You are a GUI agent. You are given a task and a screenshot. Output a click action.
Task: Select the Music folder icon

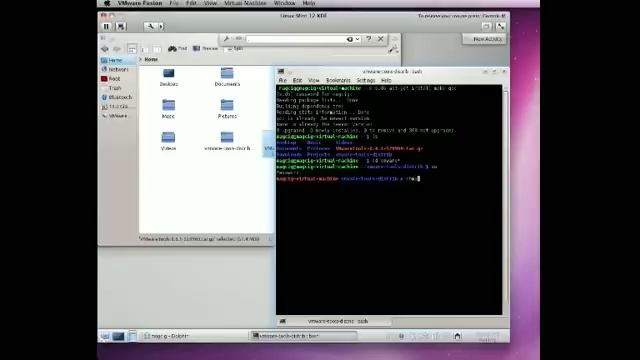(x=168, y=109)
